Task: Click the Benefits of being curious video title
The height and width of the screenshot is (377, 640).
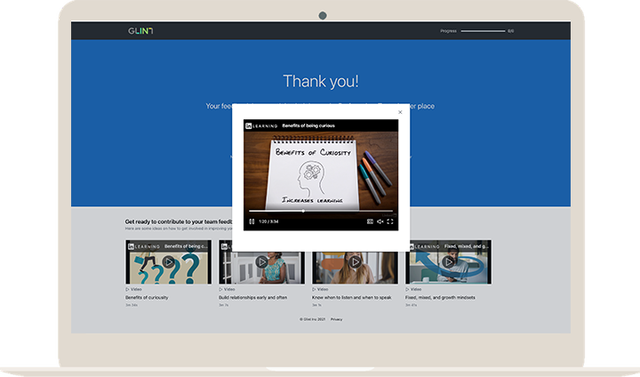Action: (x=309, y=126)
